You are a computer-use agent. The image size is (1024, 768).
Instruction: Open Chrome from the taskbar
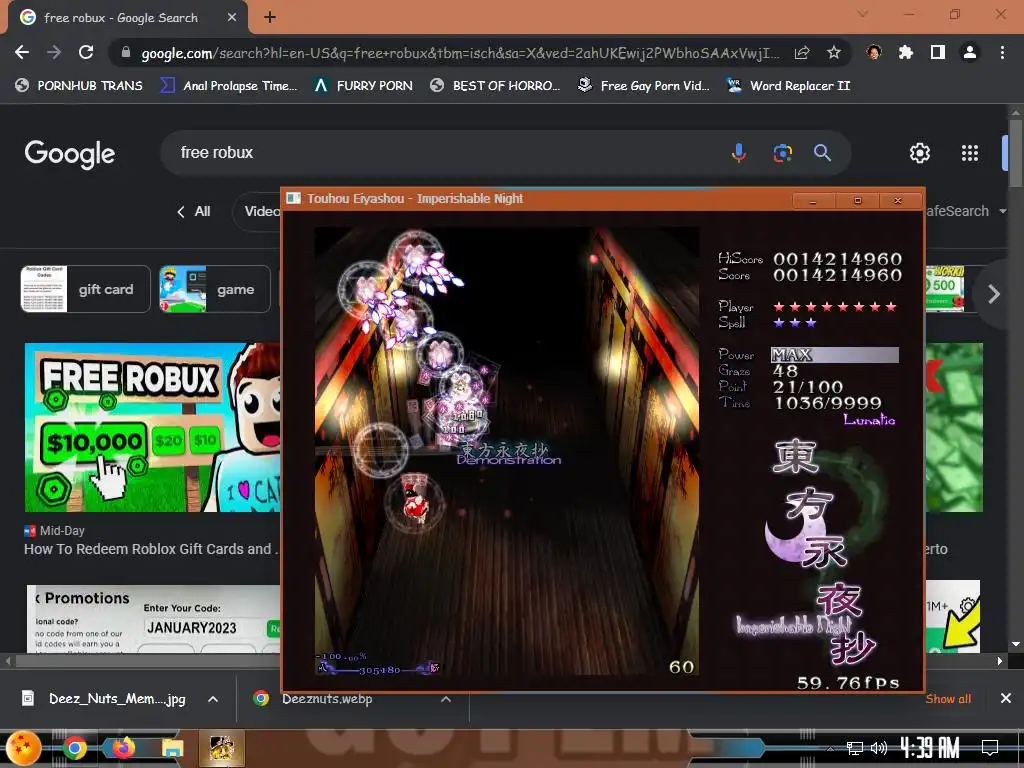point(74,748)
